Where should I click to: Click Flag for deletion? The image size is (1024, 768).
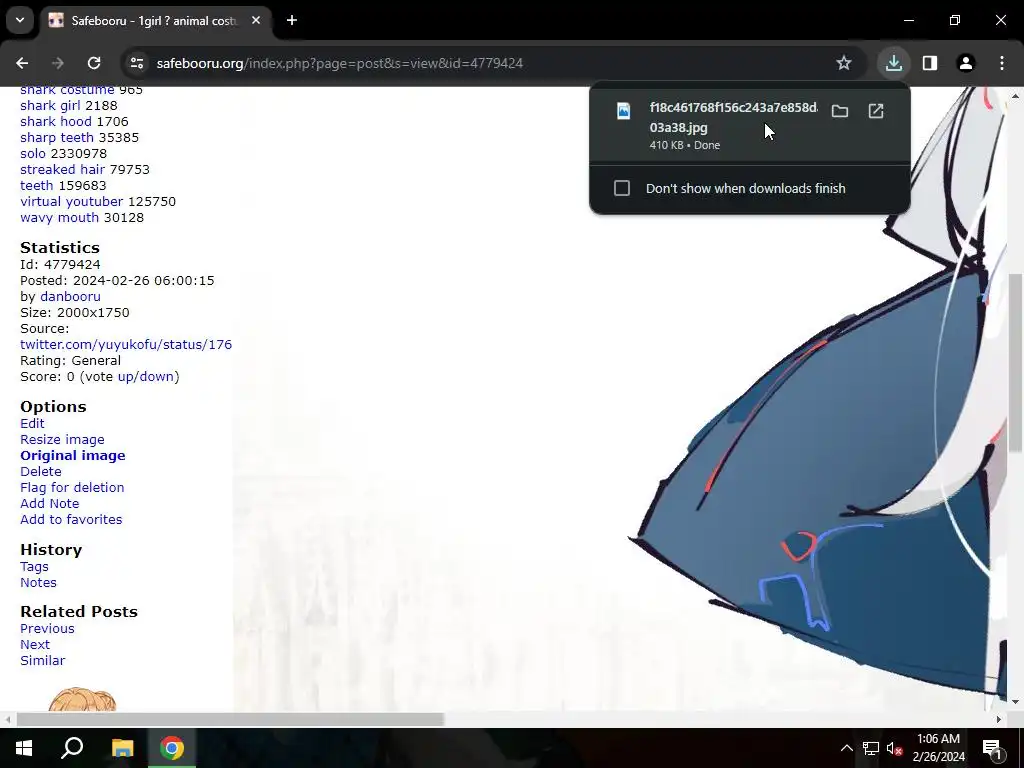(x=72, y=488)
